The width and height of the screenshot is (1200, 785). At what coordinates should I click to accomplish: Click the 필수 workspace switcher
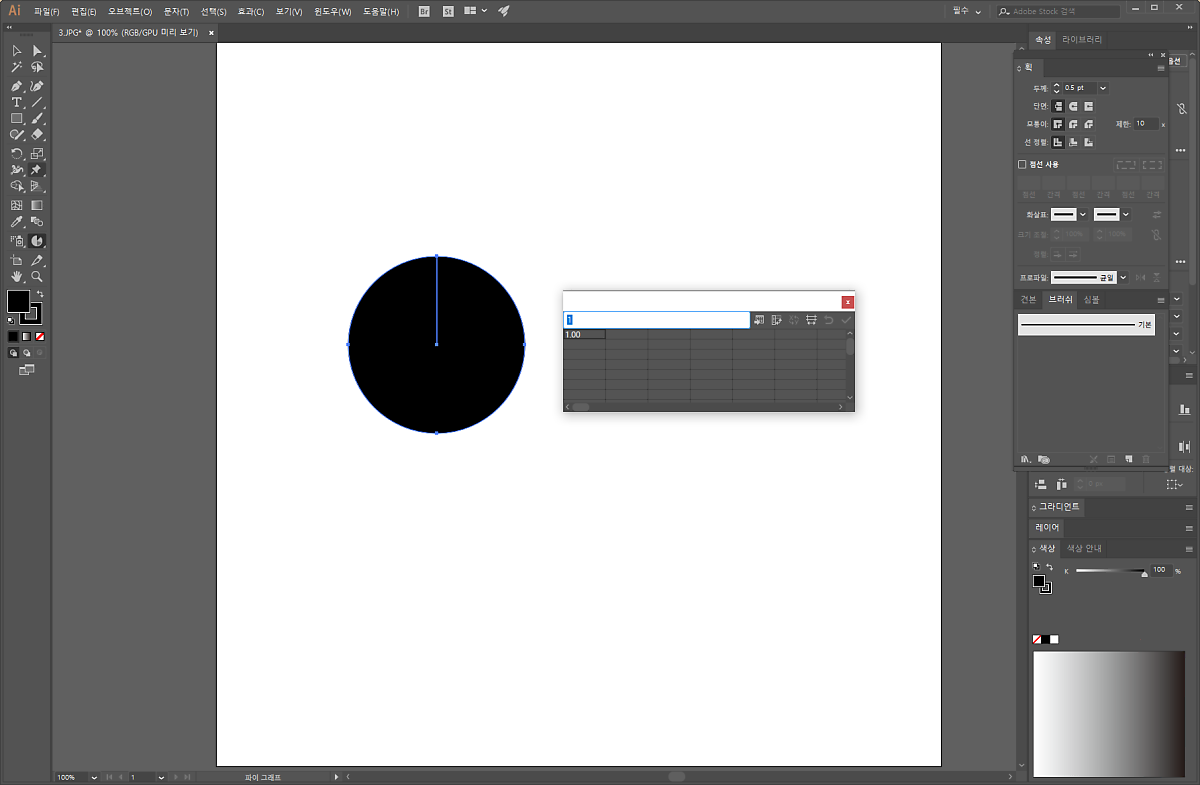click(967, 11)
